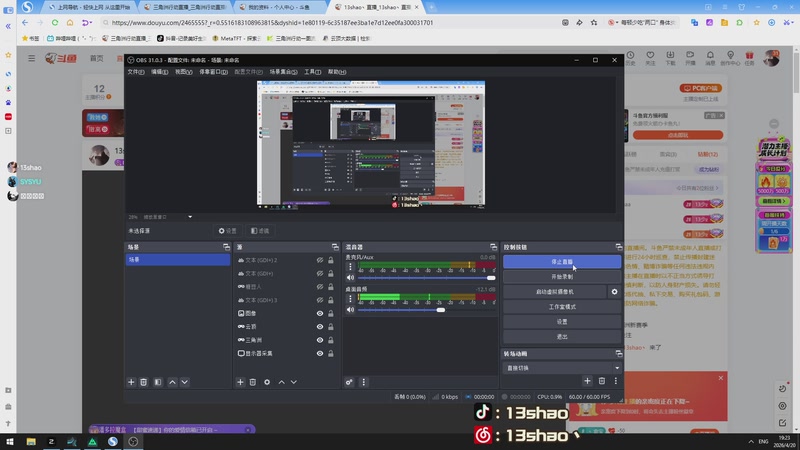Screen dimensions: 800x450
Task: Go to browser home page icon
Action: (70, 22)
